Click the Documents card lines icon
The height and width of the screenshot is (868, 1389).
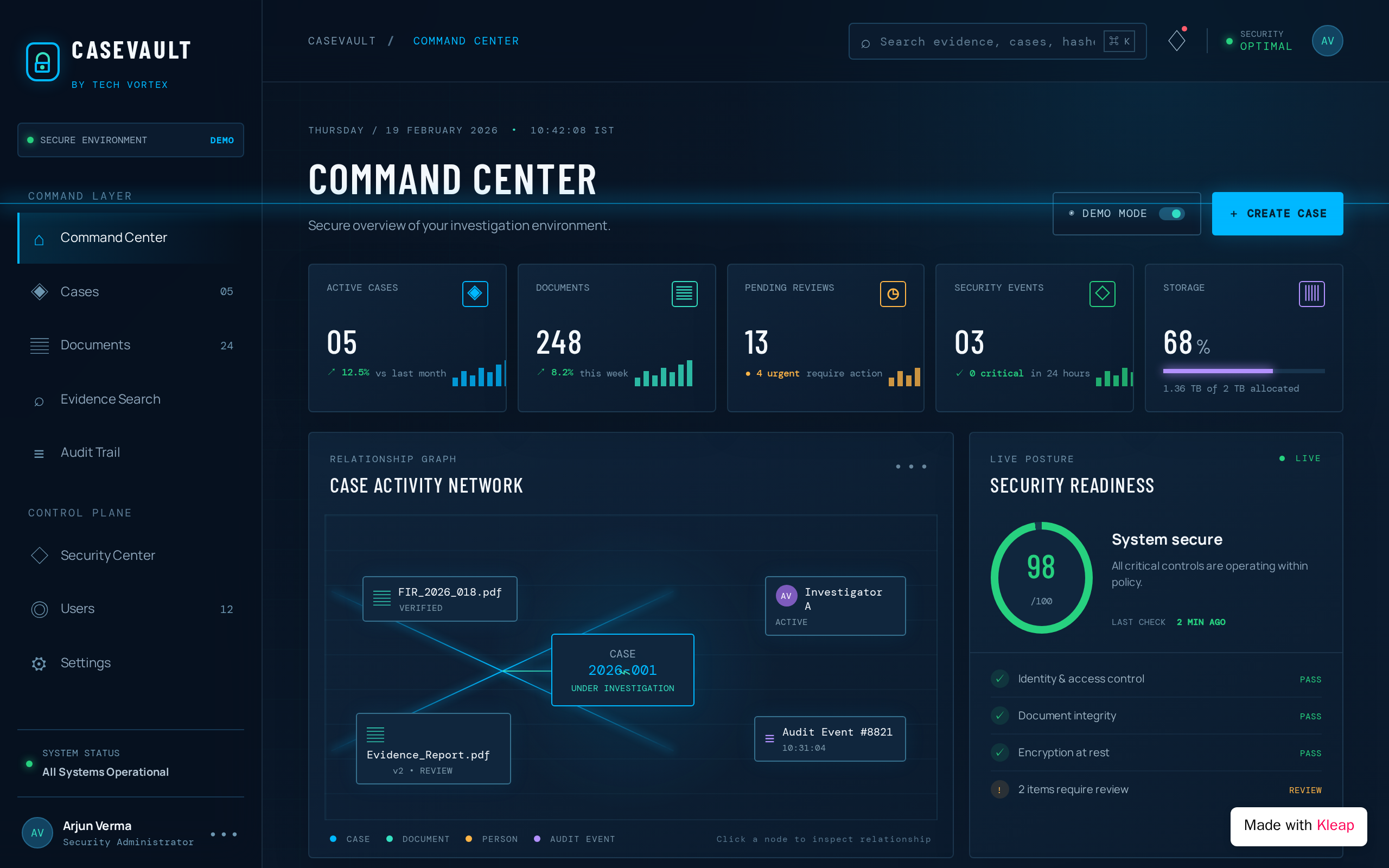tap(684, 294)
